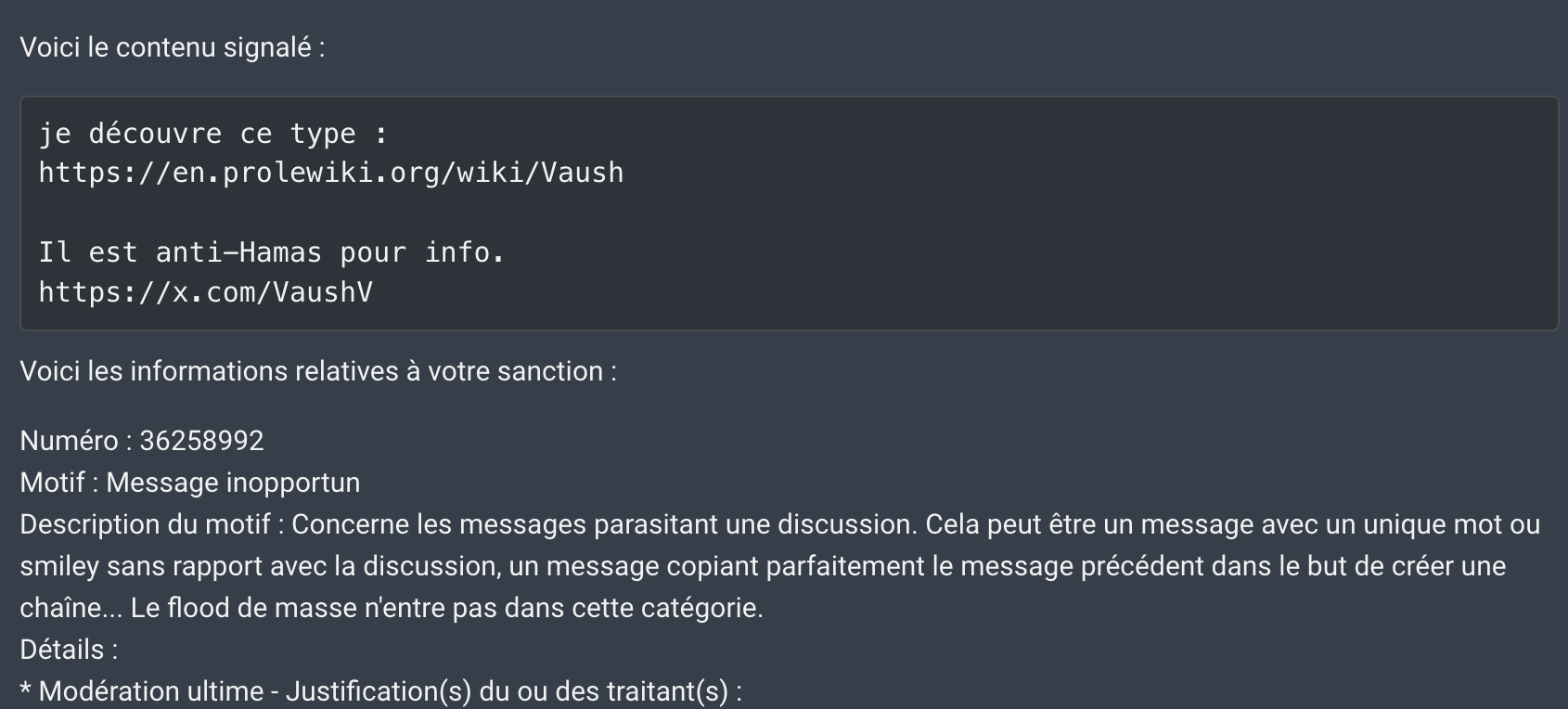Image resolution: width=1568 pixels, height=709 pixels.
Task: Click the sanction number 36258992
Action: click(201, 440)
